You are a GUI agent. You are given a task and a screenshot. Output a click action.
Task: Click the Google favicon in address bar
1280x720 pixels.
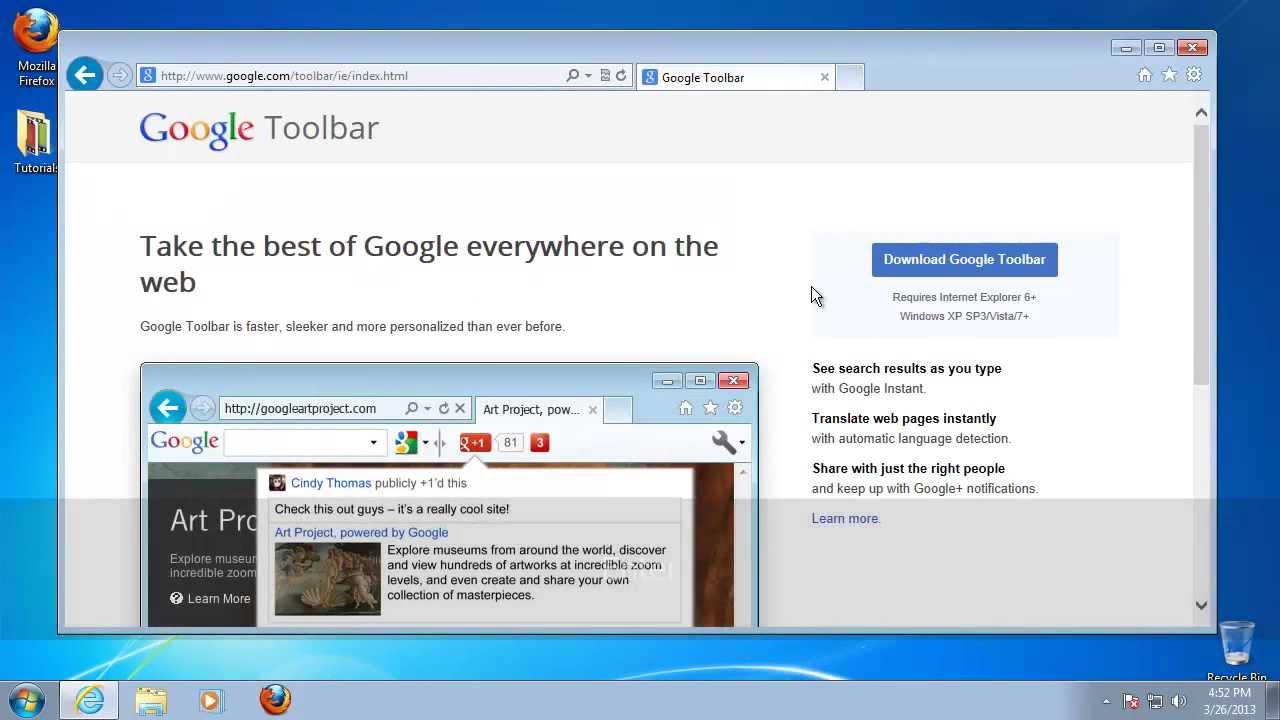pyautogui.click(x=148, y=75)
